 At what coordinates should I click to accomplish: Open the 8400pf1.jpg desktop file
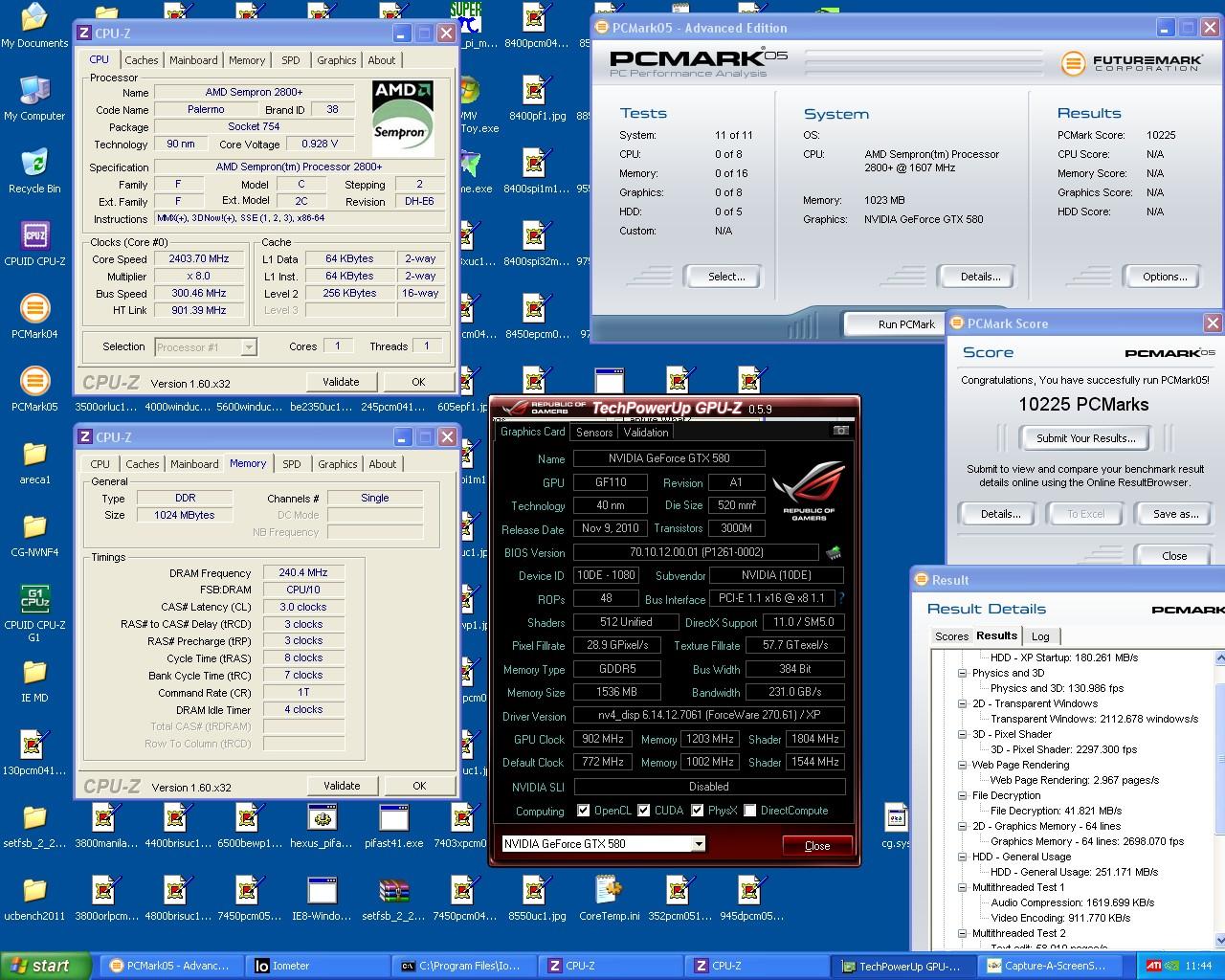(x=537, y=97)
